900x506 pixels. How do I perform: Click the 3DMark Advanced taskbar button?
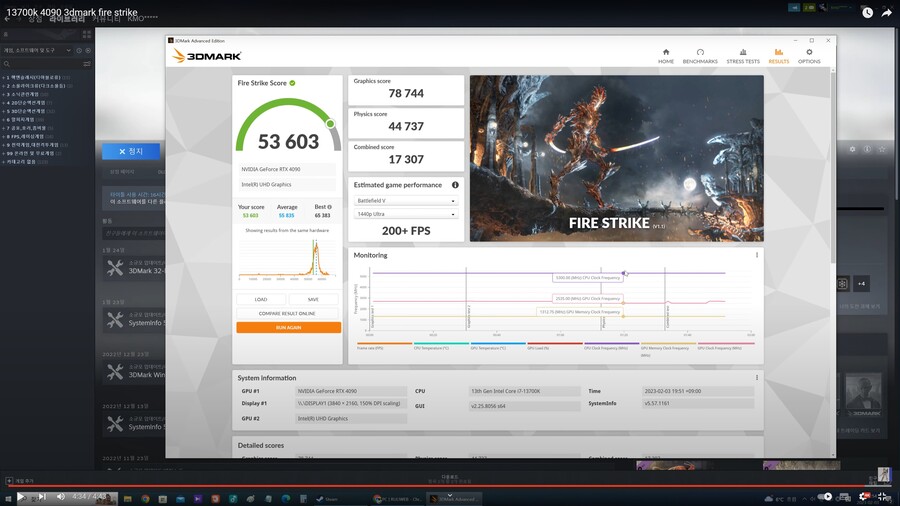tap(453, 499)
